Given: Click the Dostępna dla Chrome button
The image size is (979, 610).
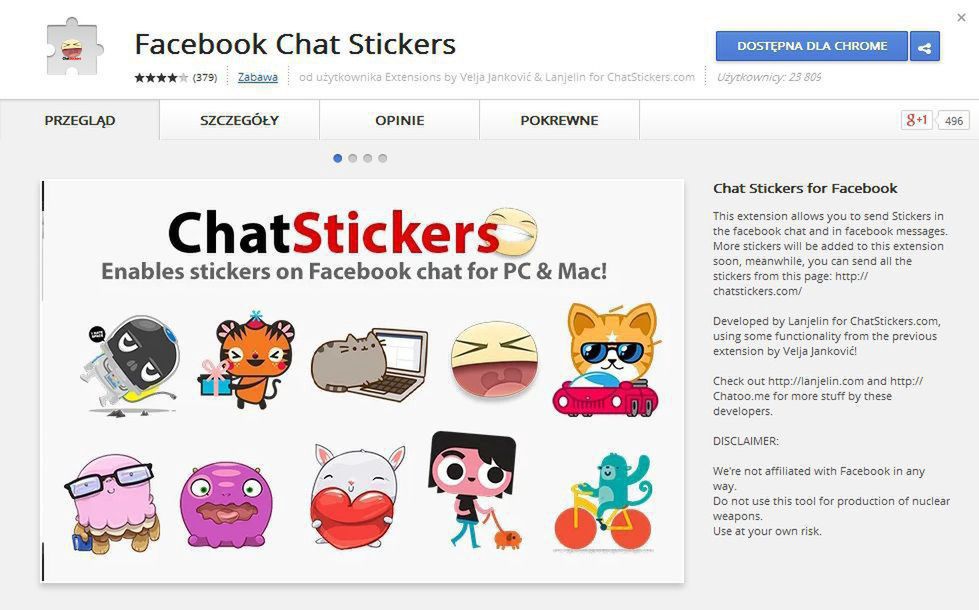Looking at the screenshot, I should (x=812, y=46).
